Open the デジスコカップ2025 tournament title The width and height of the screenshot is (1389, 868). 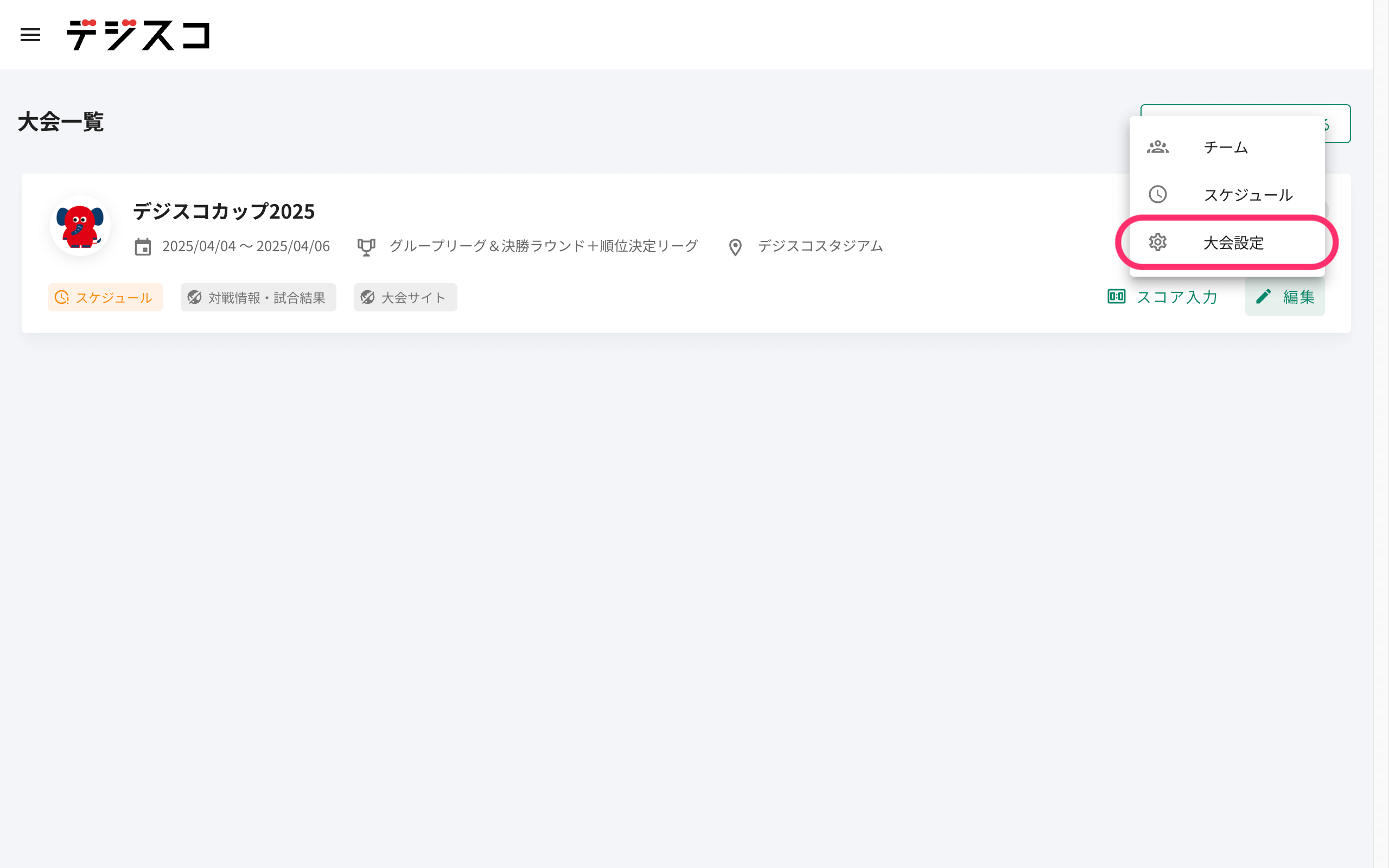point(224,211)
